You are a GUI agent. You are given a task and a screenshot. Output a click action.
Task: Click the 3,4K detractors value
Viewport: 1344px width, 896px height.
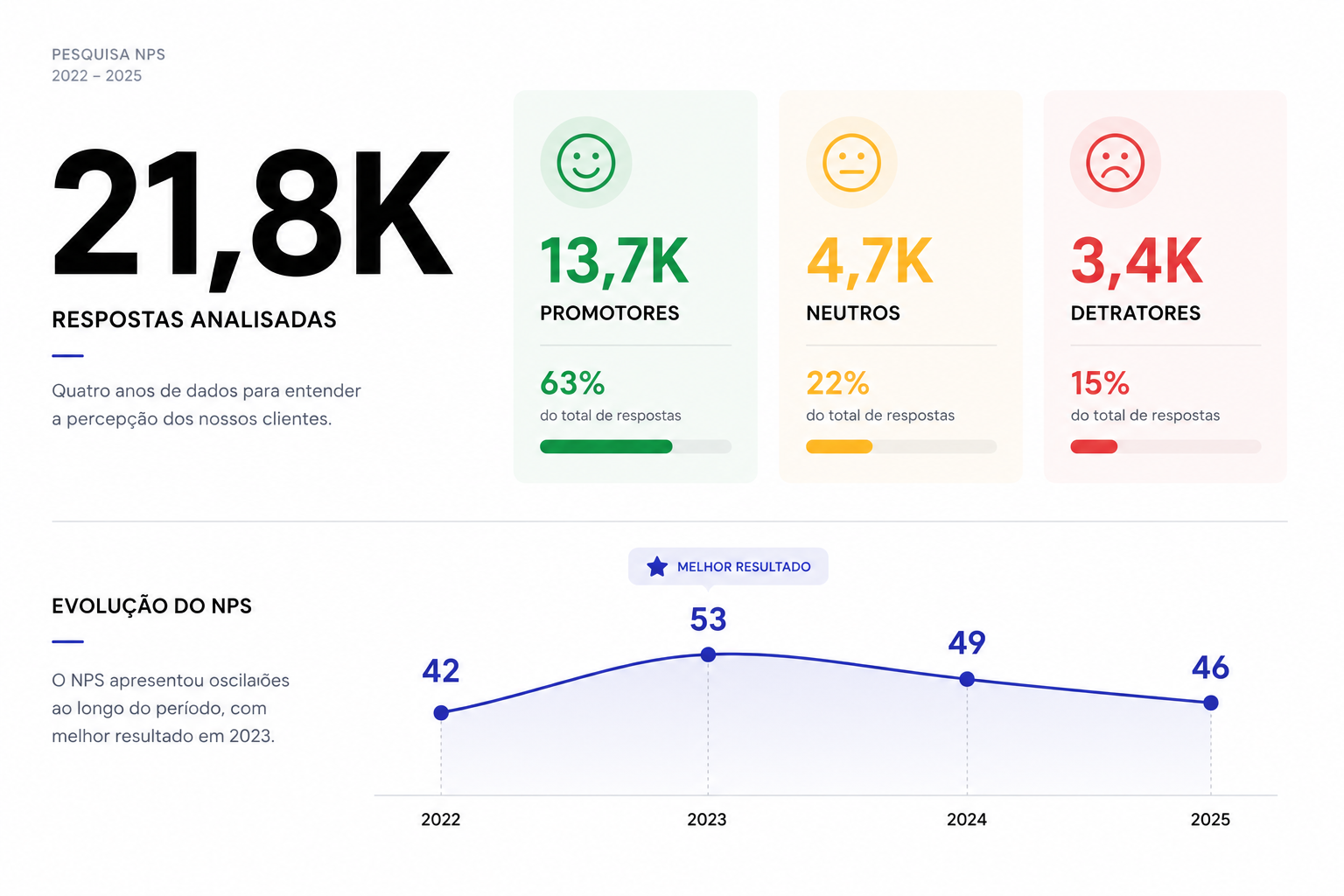tap(1137, 262)
